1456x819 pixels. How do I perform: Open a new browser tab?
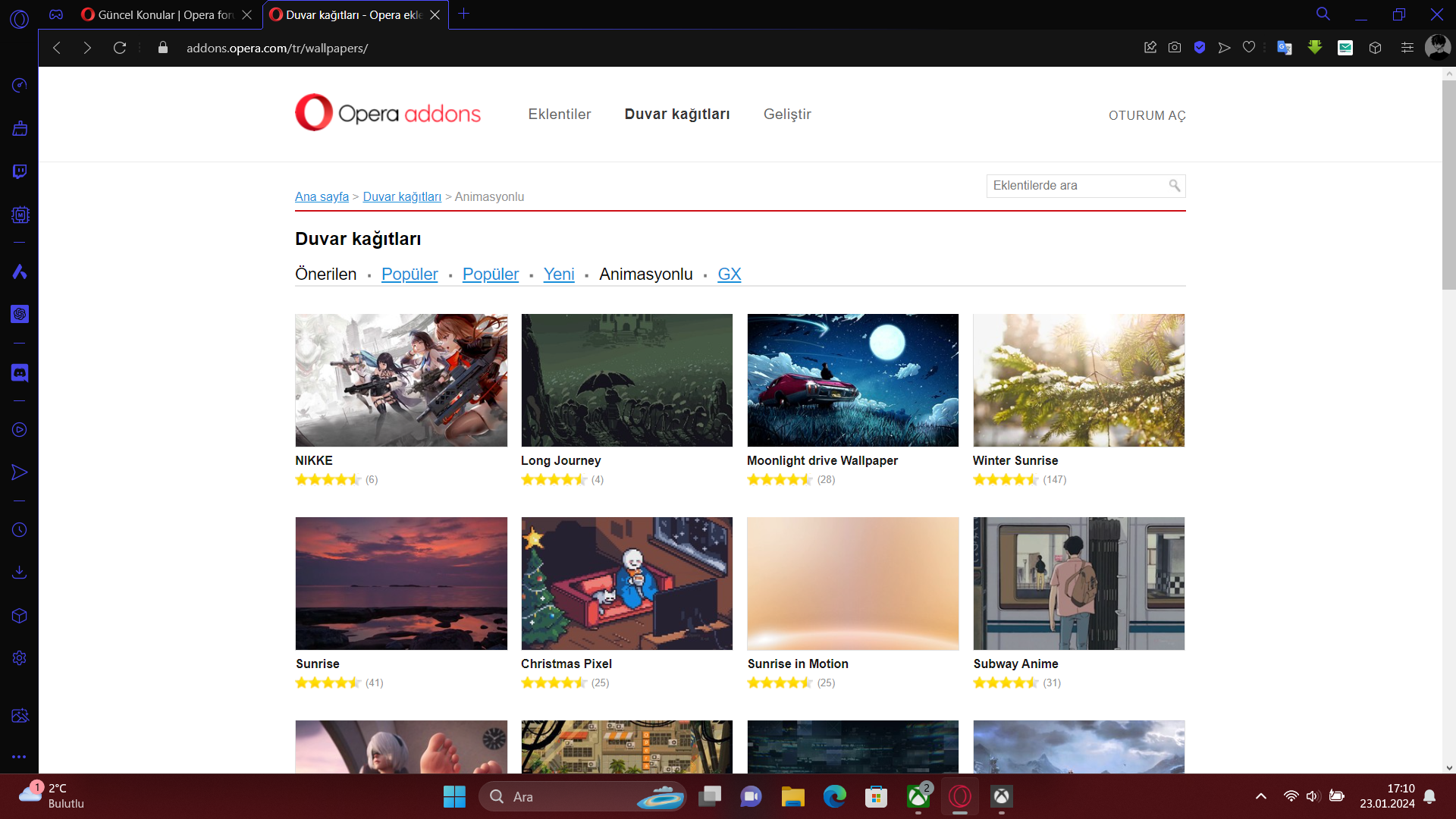pyautogui.click(x=464, y=14)
